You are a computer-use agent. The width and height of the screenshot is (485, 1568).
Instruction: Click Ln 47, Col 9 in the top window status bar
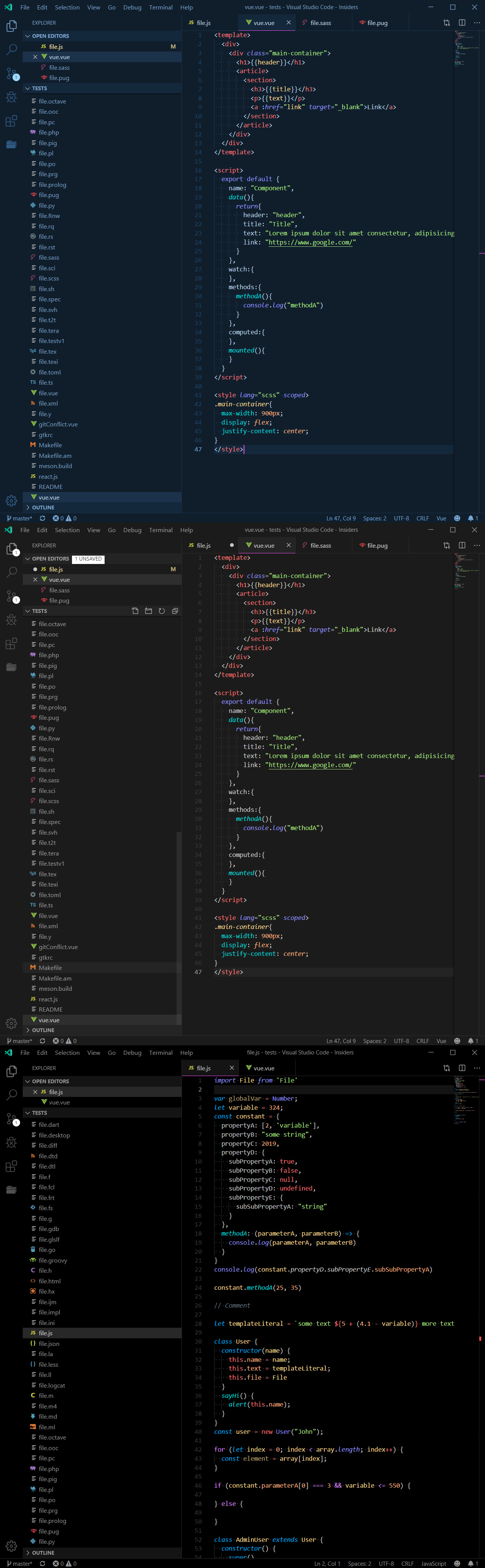(x=341, y=518)
